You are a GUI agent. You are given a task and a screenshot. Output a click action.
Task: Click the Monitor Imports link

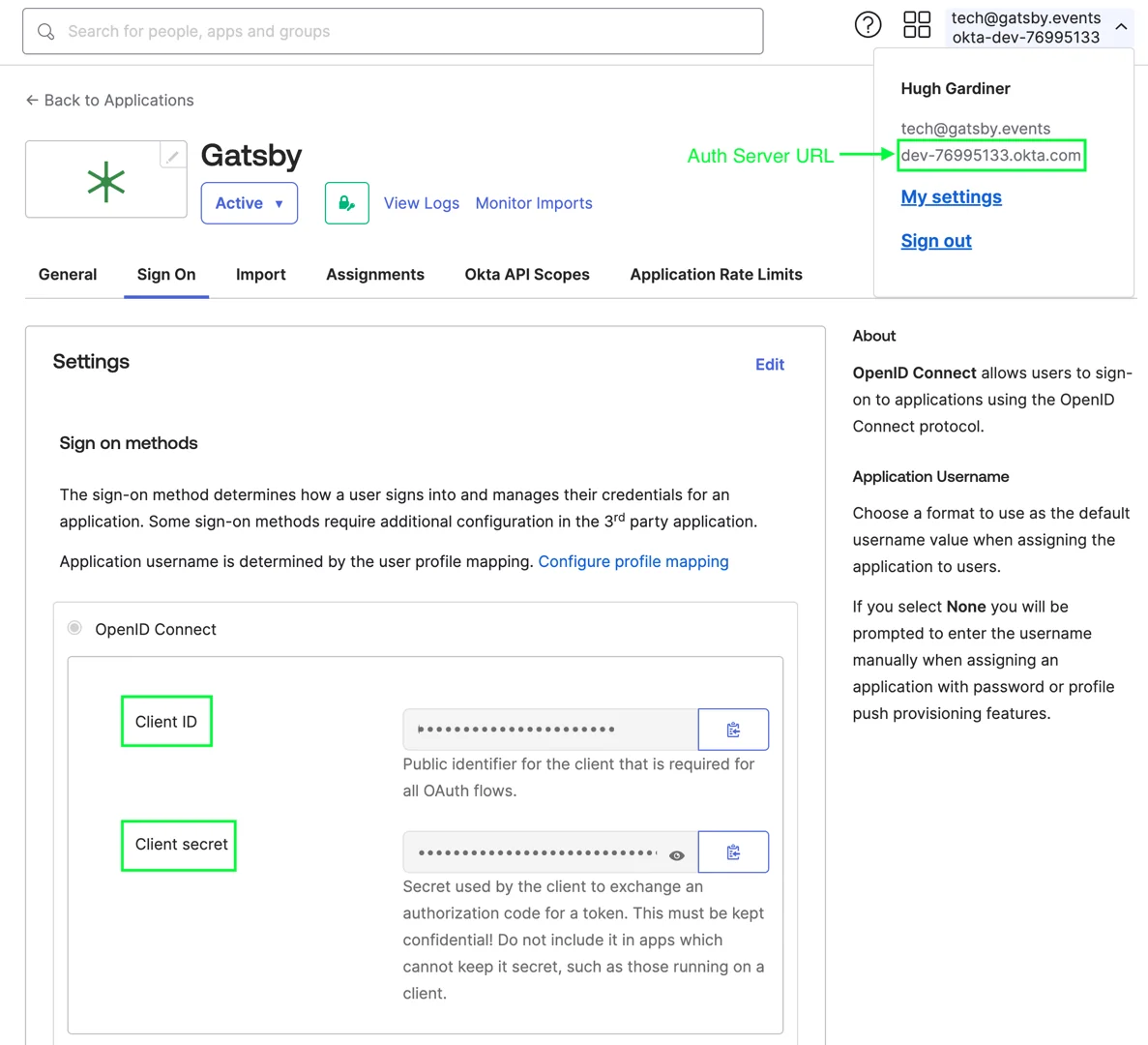[534, 203]
